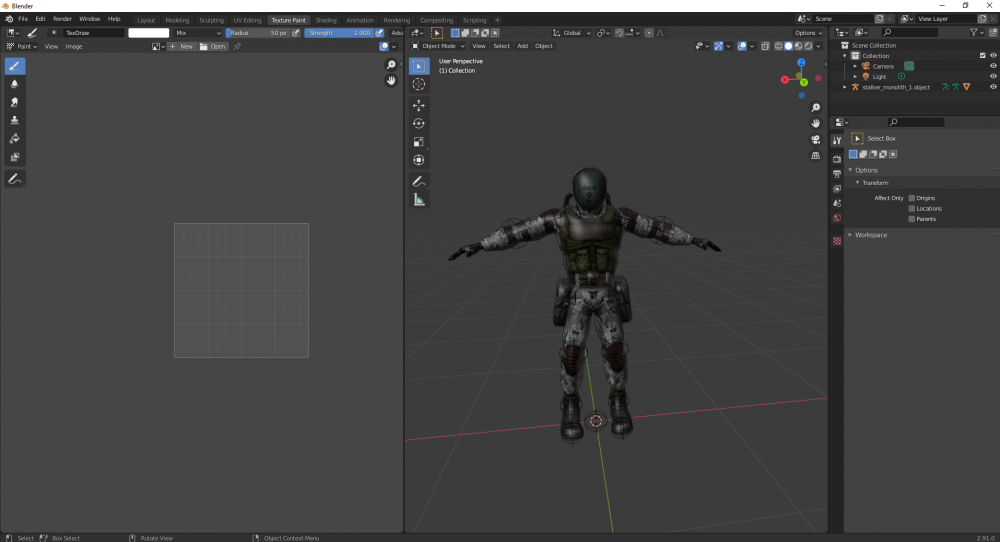Enable the Locations checkbox
The width and height of the screenshot is (1000, 542).
[911, 208]
